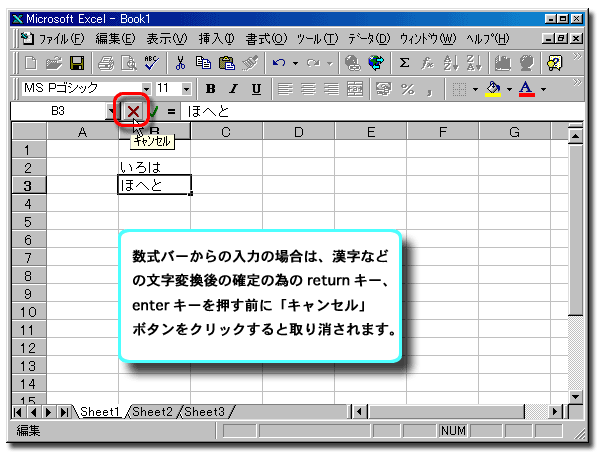The height and width of the screenshot is (456, 600).
Task: Click the red X Cancel button
Action: tap(133, 111)
